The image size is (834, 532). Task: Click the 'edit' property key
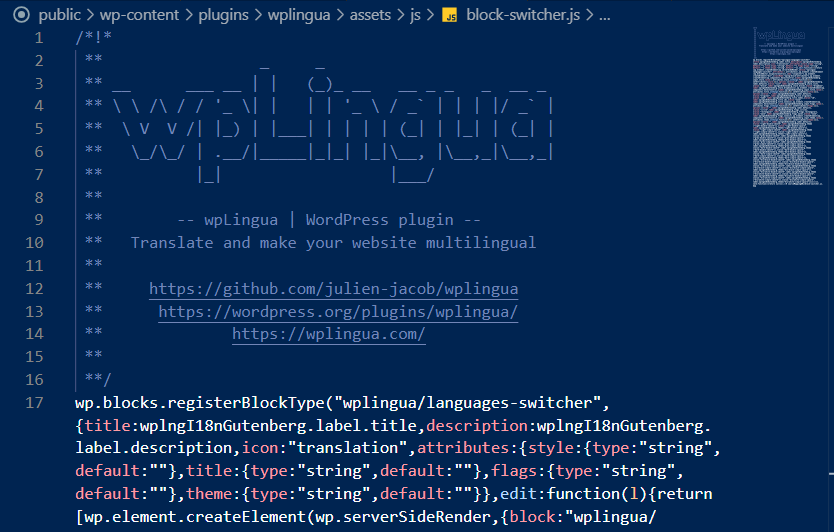[x=518, y=494]
